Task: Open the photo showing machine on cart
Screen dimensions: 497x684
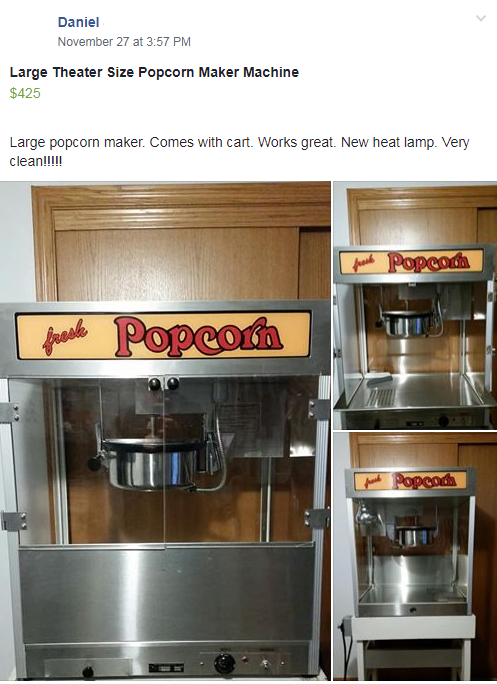Action: click(415, 556)
